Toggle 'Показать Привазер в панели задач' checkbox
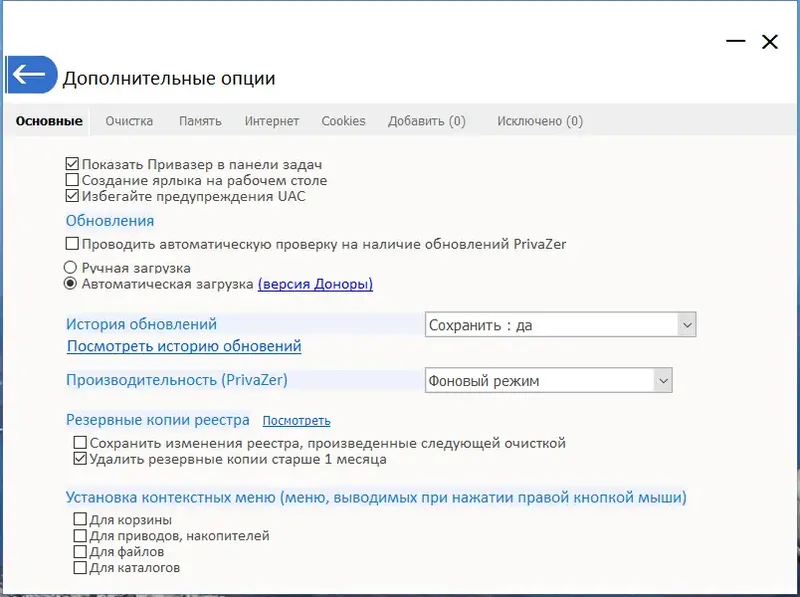 point(72,164)
